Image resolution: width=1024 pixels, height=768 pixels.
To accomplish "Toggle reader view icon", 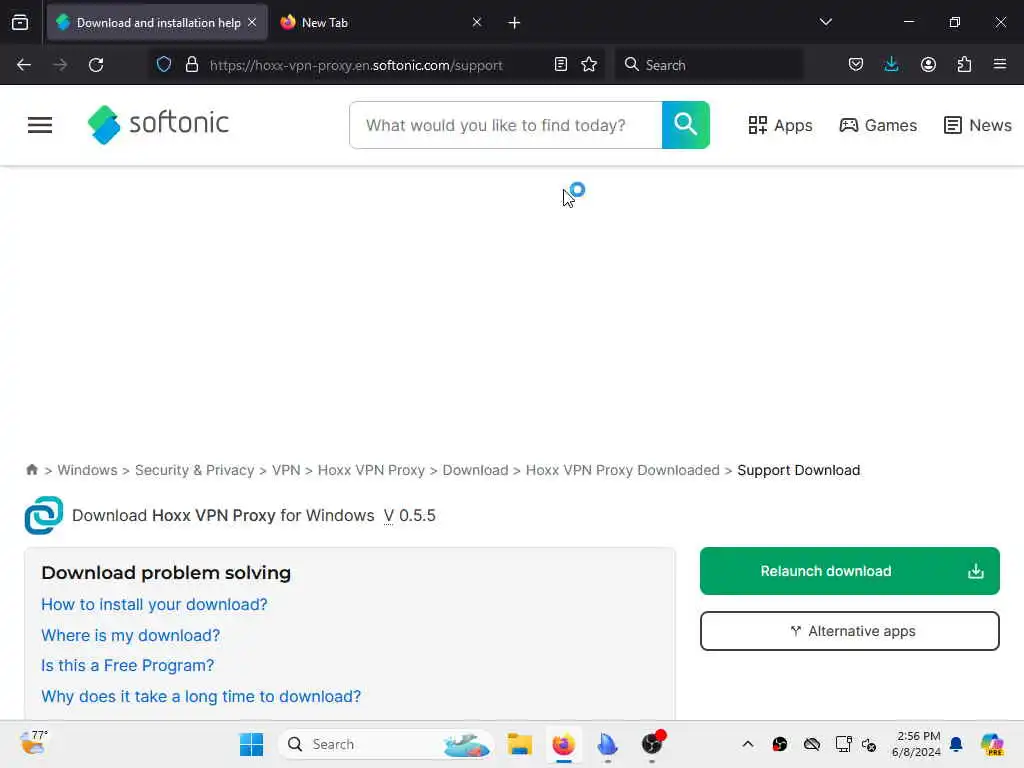I will pos(560,64).
